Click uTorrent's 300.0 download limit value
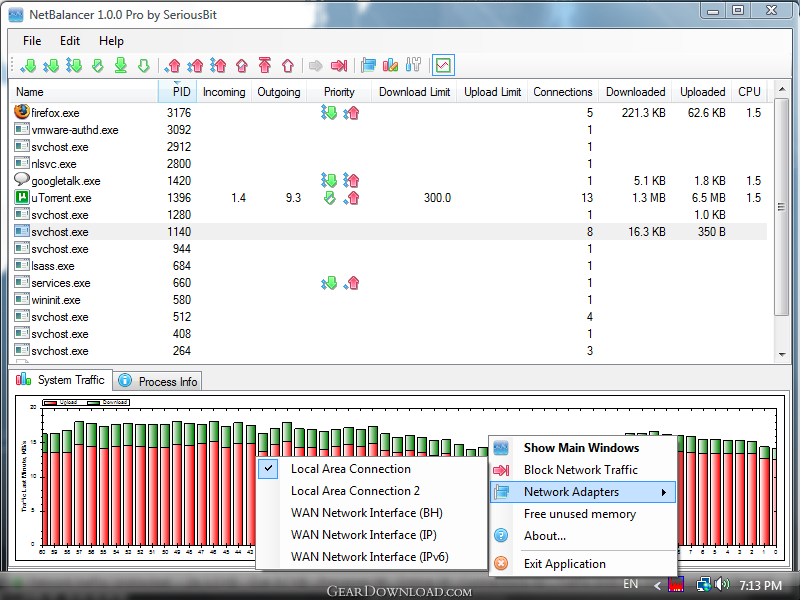800x600 pixels. coord(437,197)
